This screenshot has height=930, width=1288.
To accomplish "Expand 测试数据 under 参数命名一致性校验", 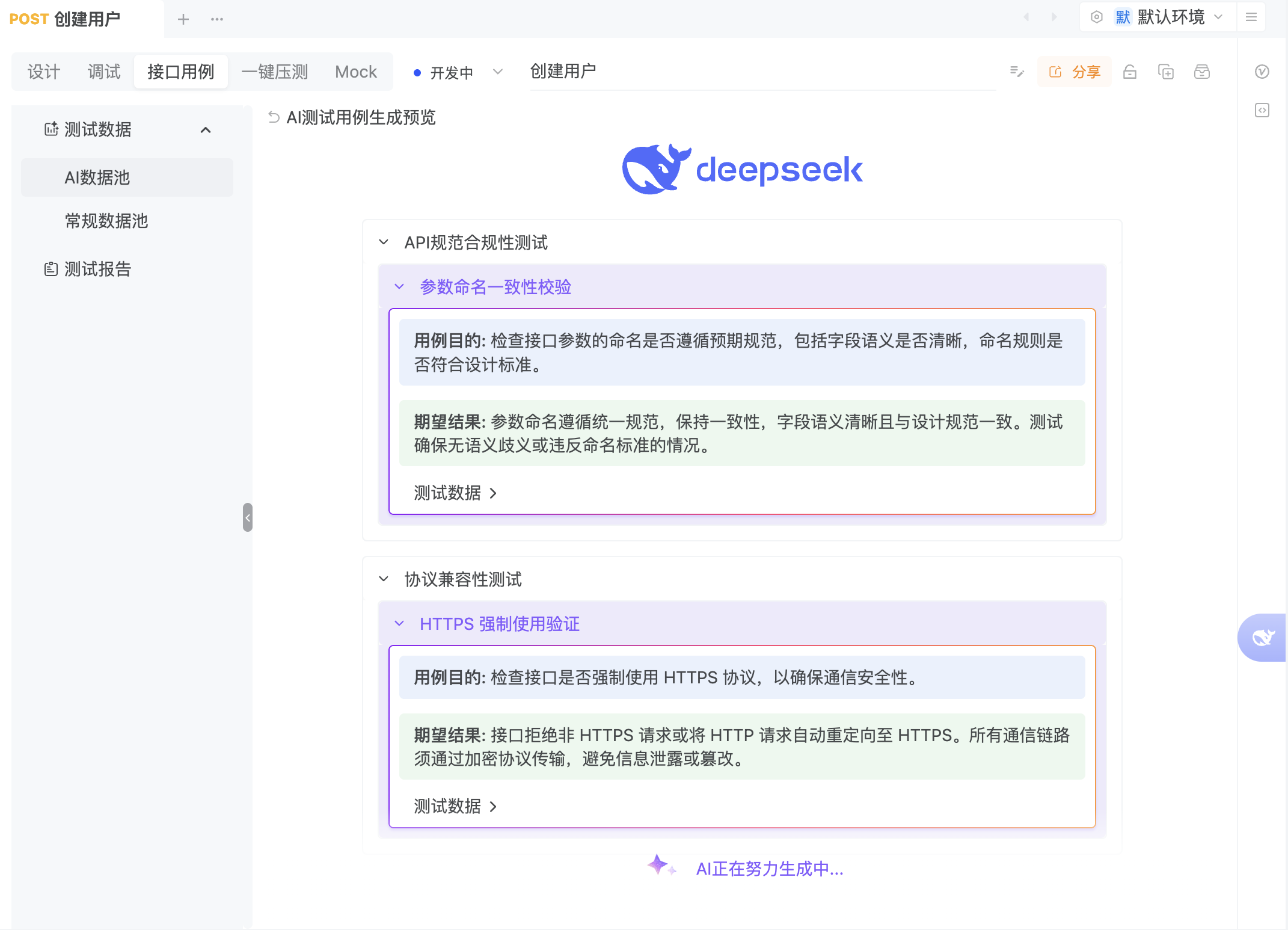I will (455, 493).
